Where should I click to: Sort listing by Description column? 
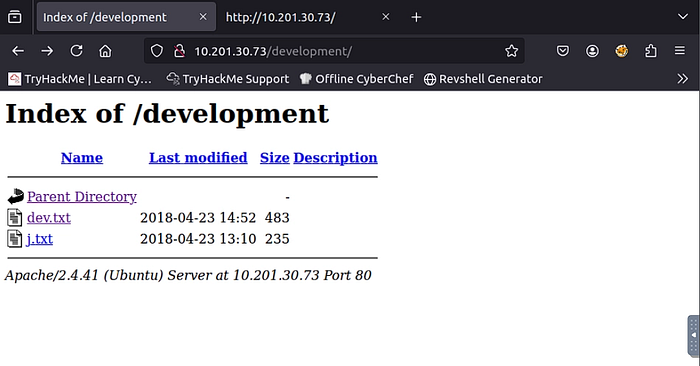[335, 158]
